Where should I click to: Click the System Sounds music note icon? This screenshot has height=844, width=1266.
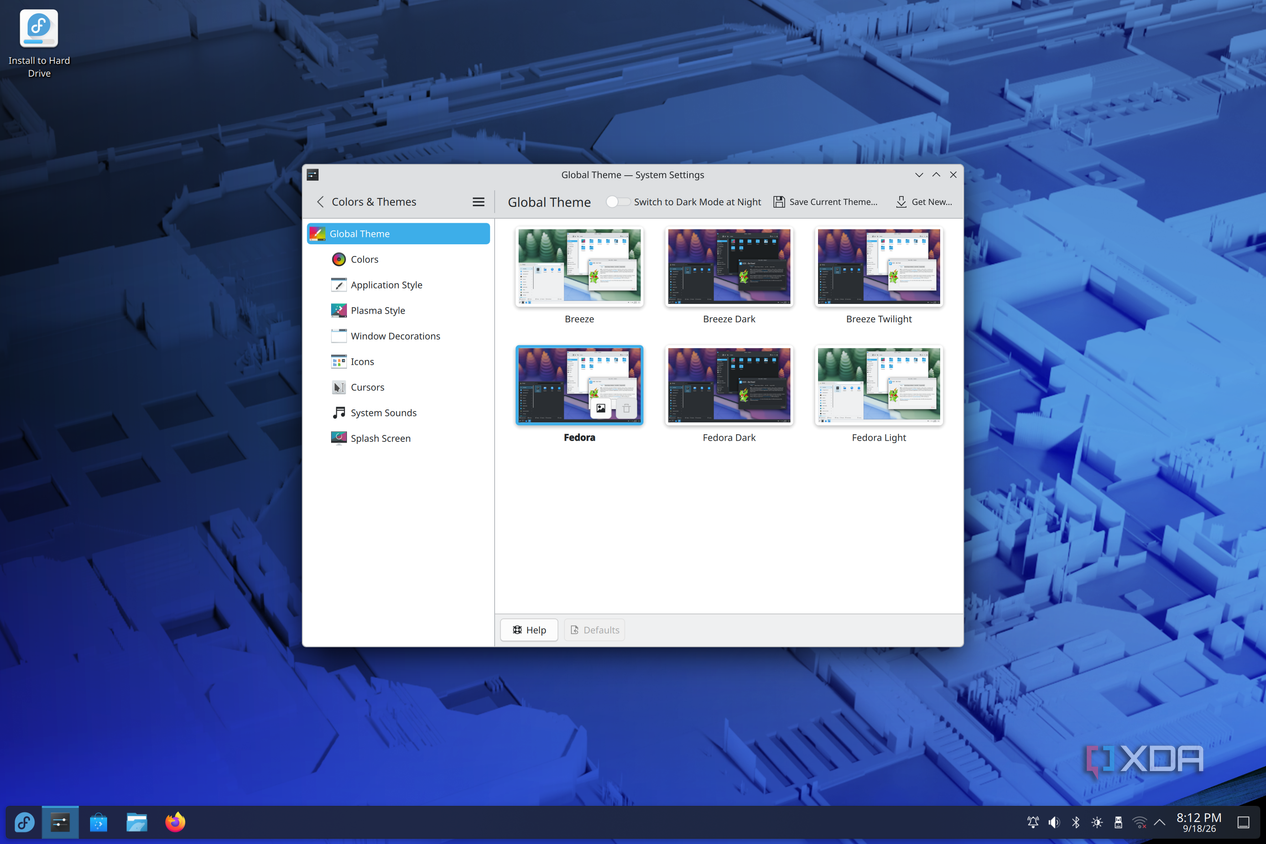[339, 412]
